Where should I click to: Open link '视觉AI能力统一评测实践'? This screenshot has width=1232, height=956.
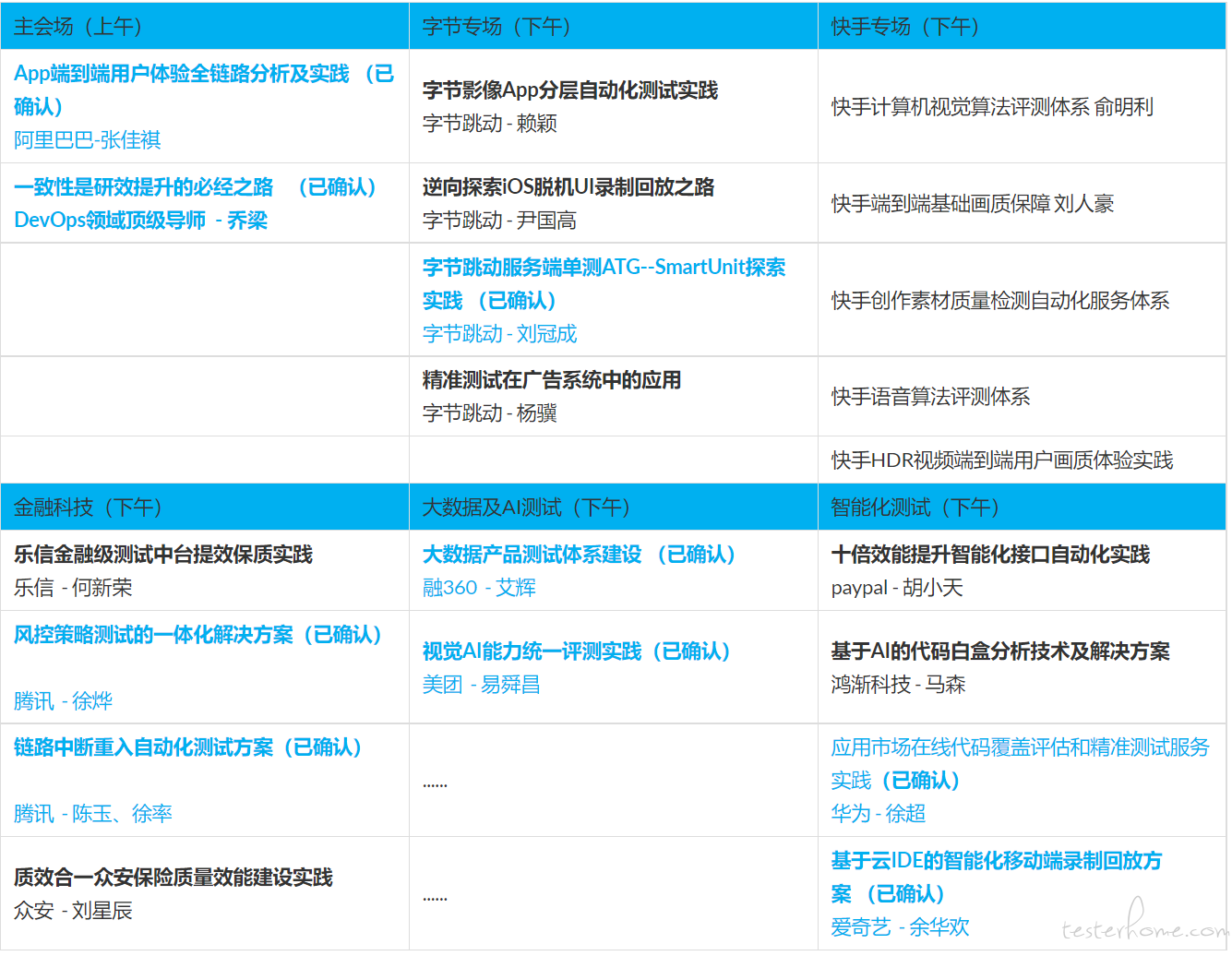tap(532, 651)
